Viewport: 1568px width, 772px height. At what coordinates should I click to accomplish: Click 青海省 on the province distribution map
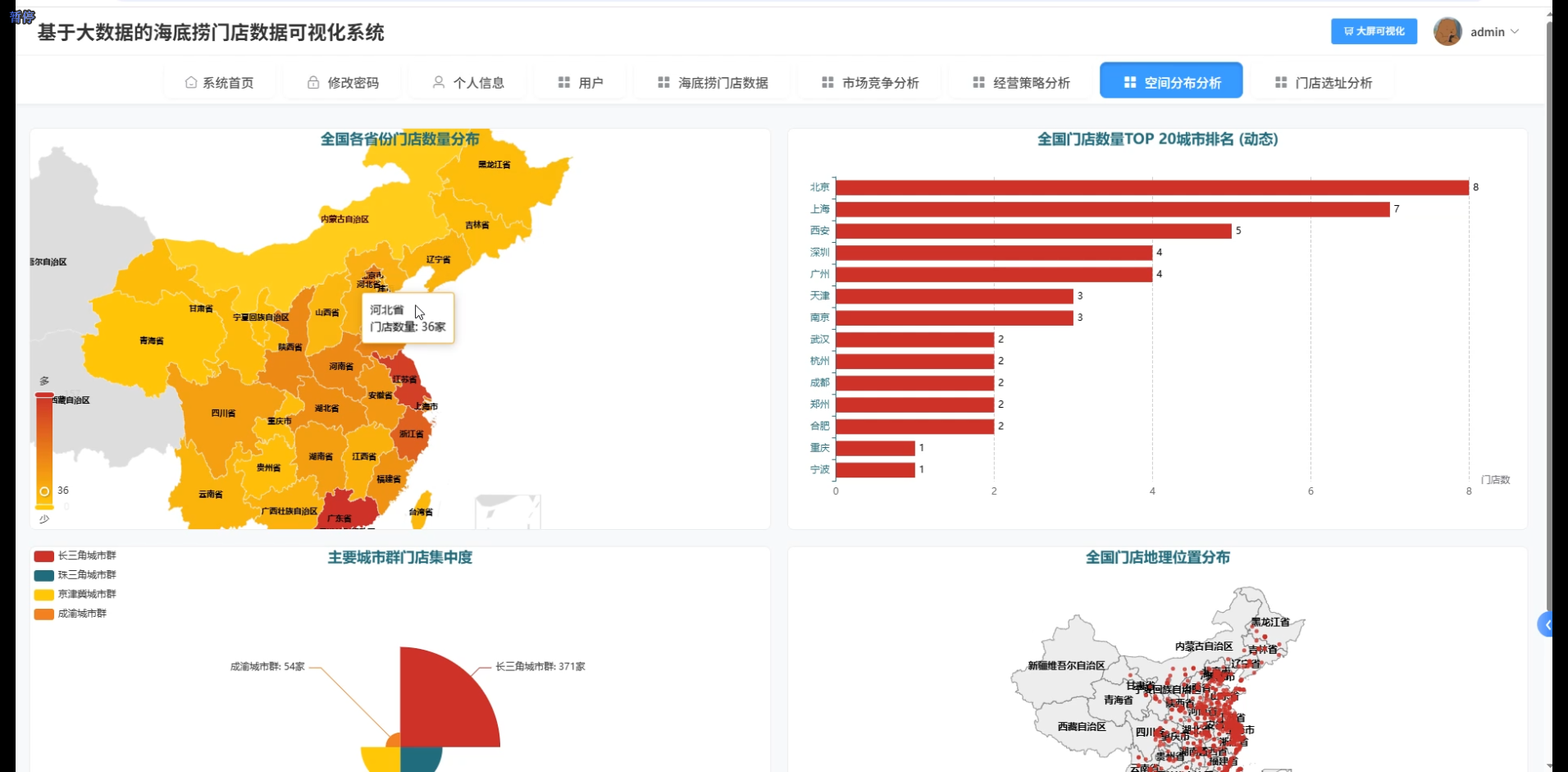[x=151, y=340]
